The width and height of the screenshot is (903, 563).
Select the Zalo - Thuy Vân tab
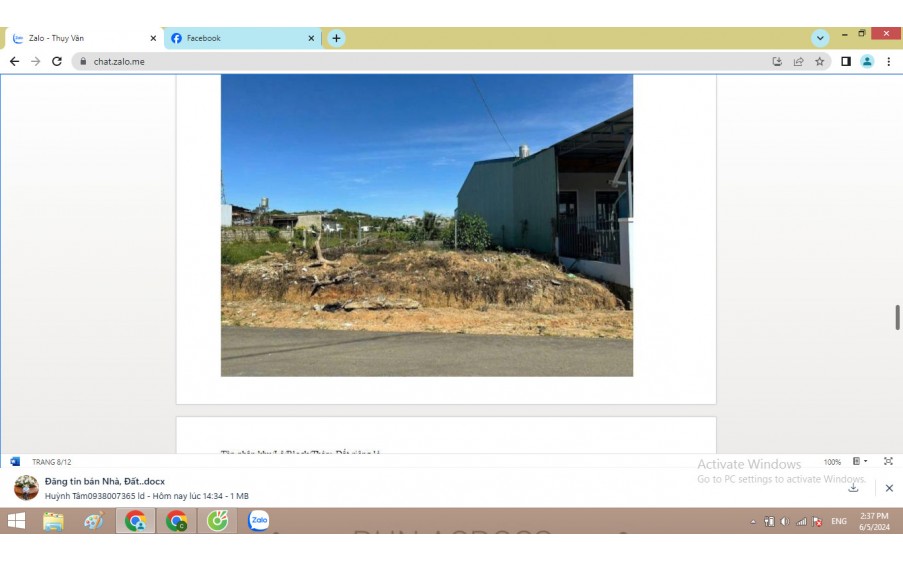80,38
